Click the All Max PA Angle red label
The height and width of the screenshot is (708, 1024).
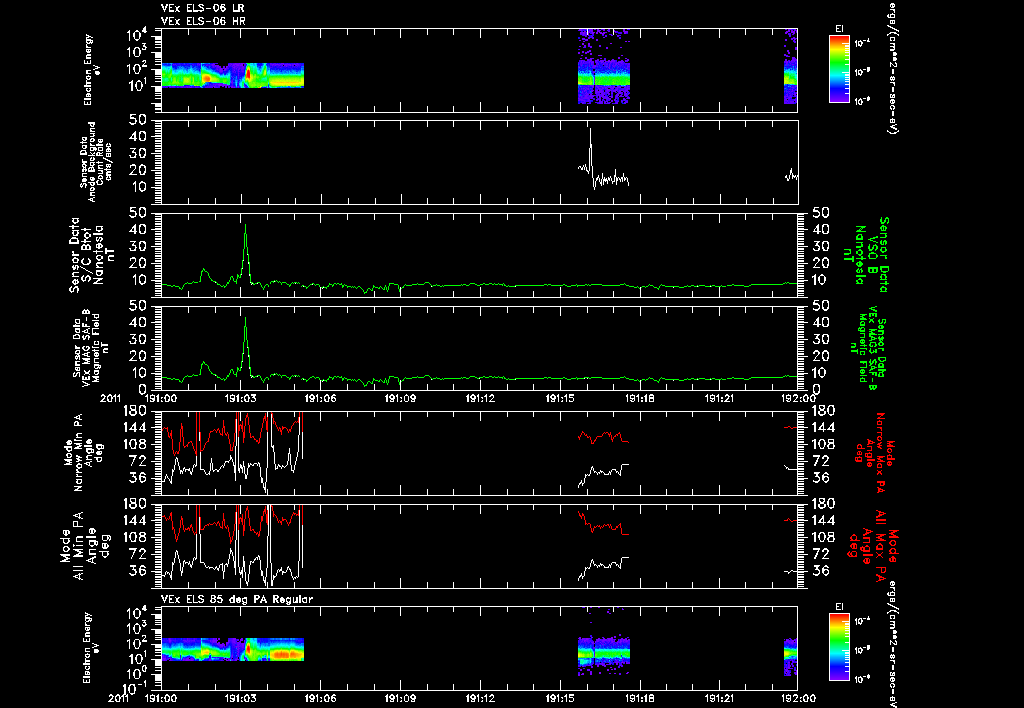point(872,545)
